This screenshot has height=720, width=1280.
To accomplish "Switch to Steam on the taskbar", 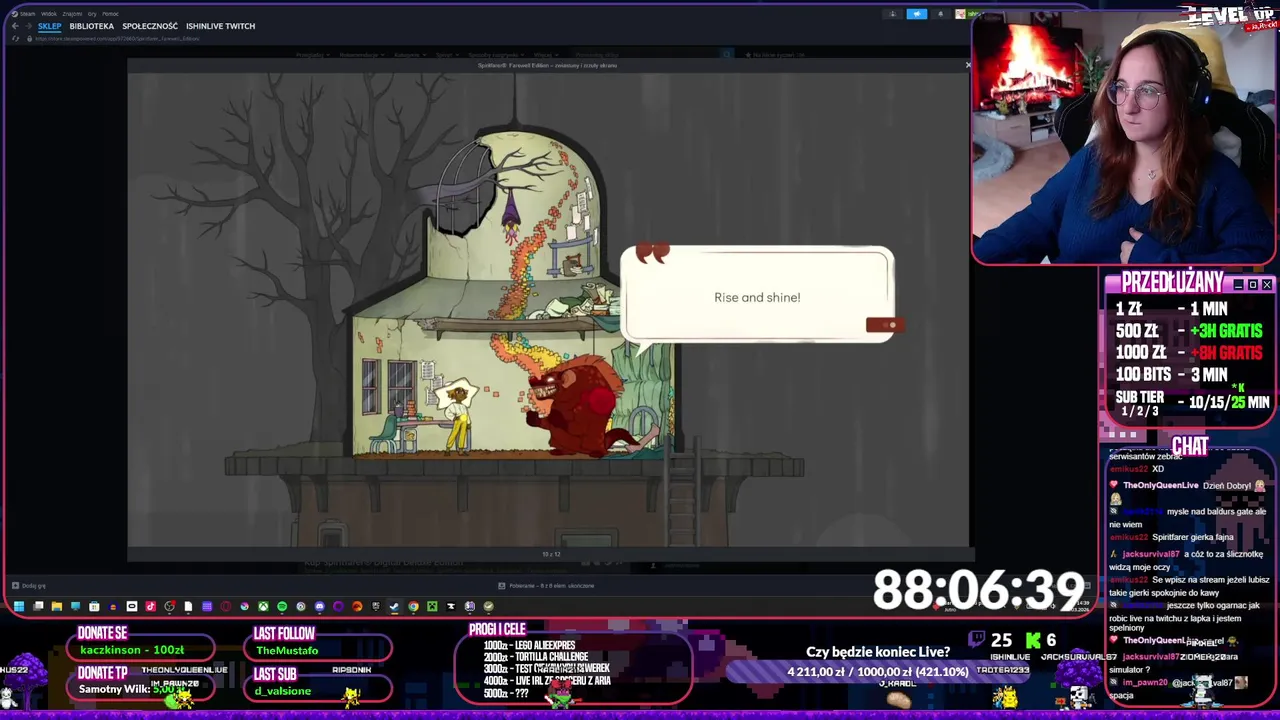I will (x=394, y=606).
